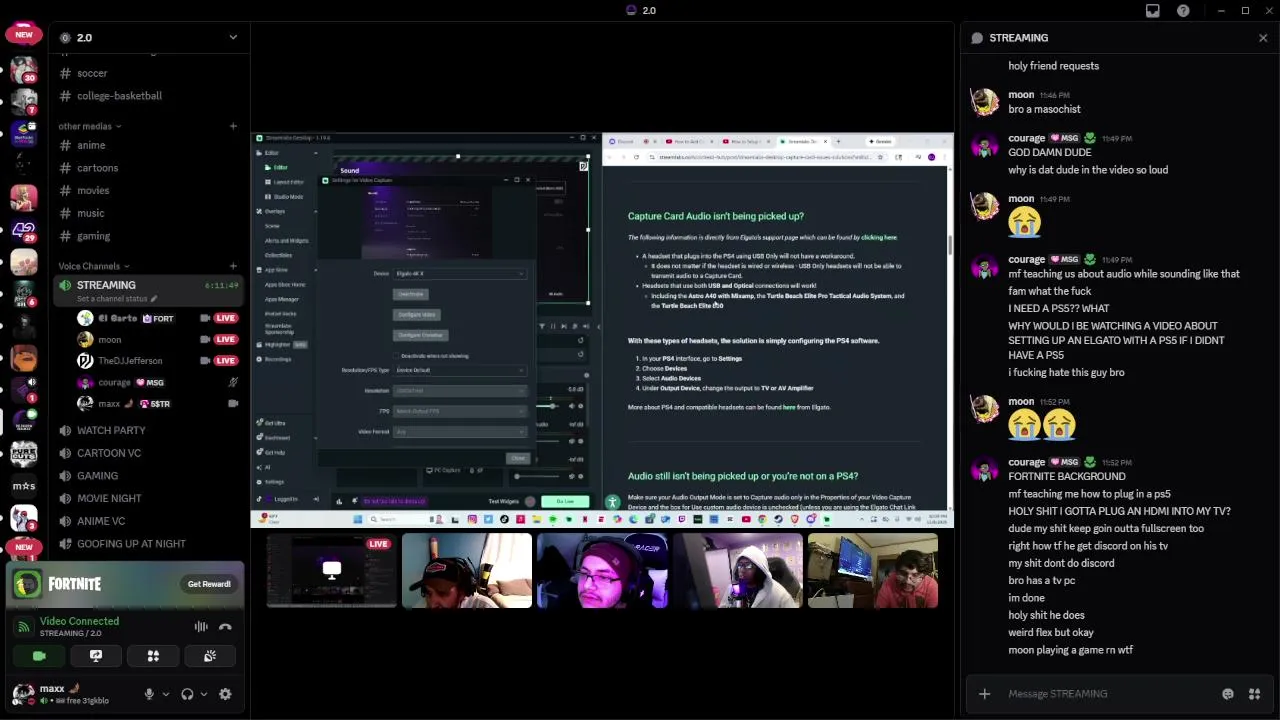Click Deactivate button in video capture settings
1280x720 pixels.
(x=411, y=294)
